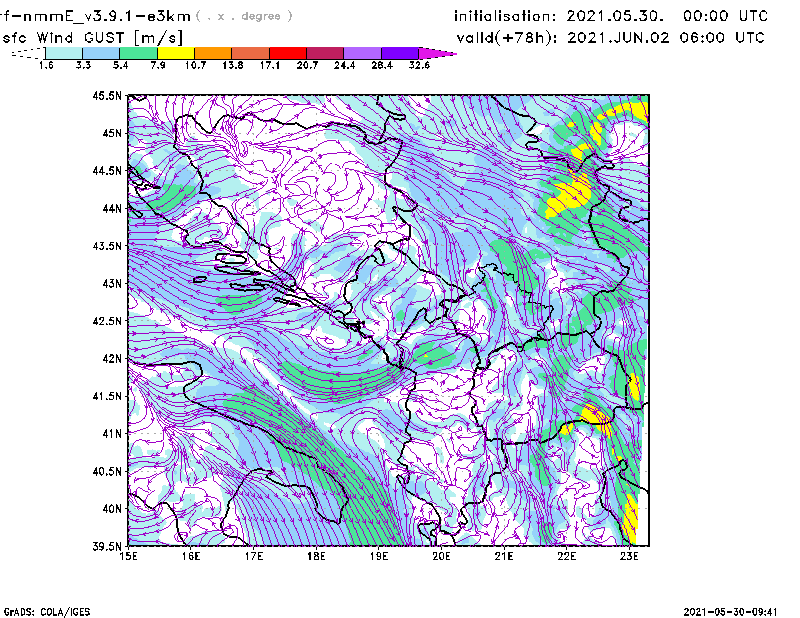Click the "2021-05-30-09:41" timestamp
This screenshot has width=800, height=618.
tap(730, 612)
